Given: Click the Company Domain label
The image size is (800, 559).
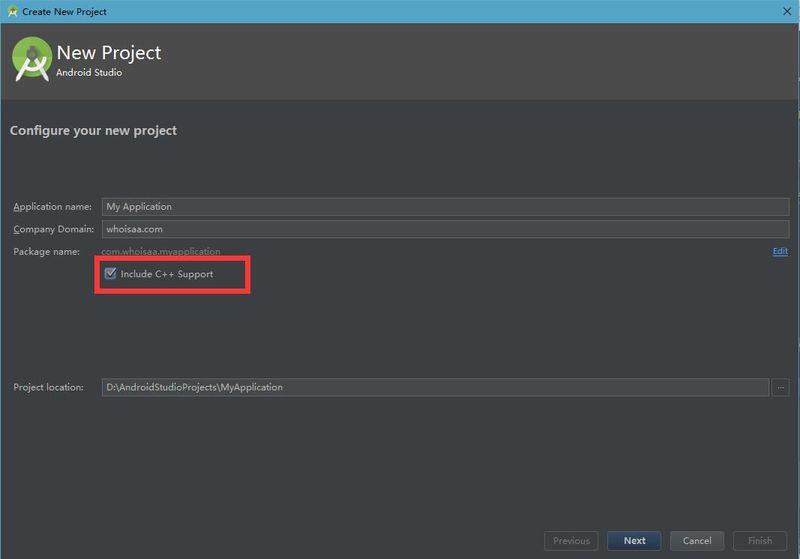Looking at the screenshot, I should [52, 229].
